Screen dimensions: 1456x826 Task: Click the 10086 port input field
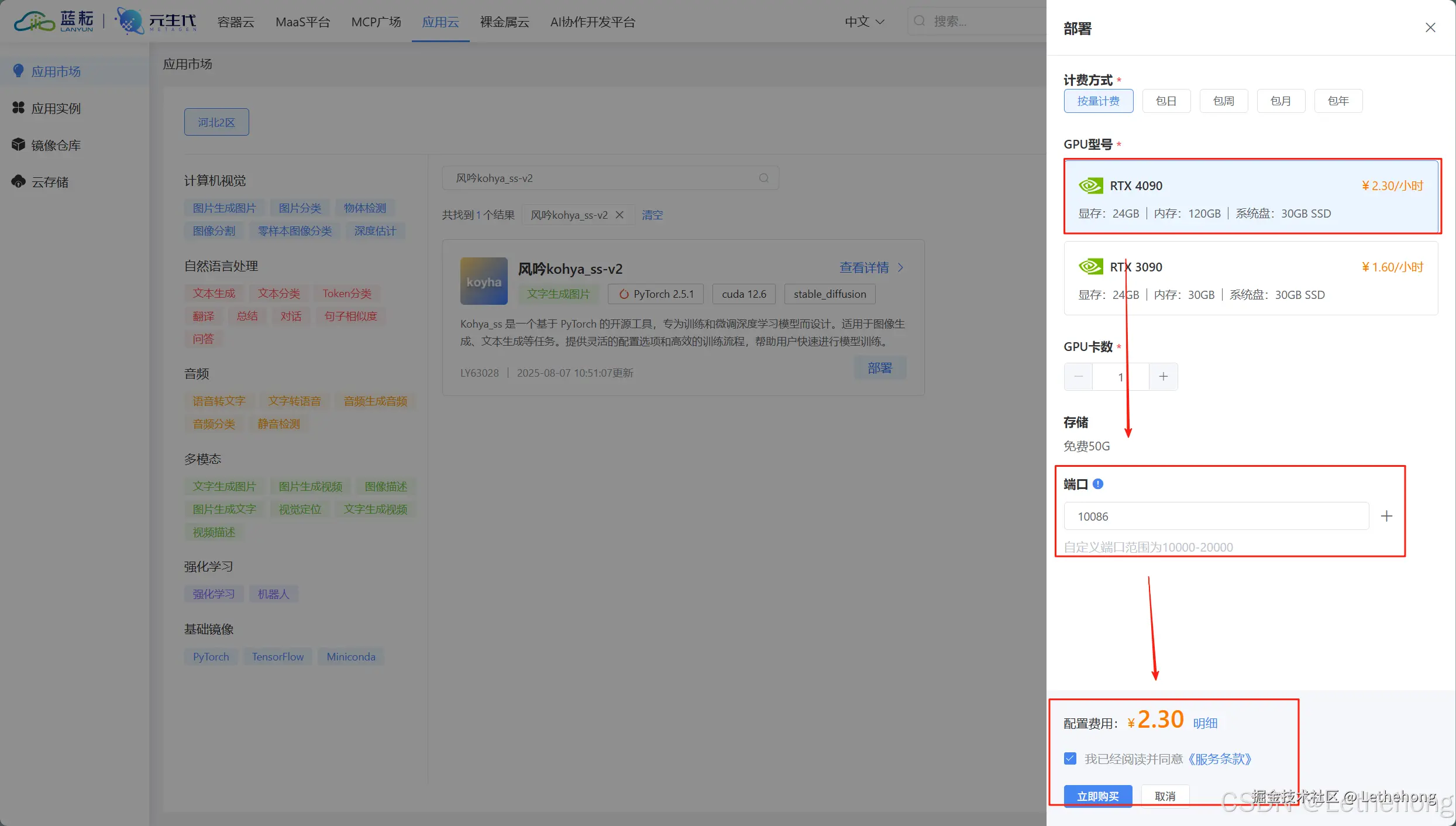point(1216,515)
